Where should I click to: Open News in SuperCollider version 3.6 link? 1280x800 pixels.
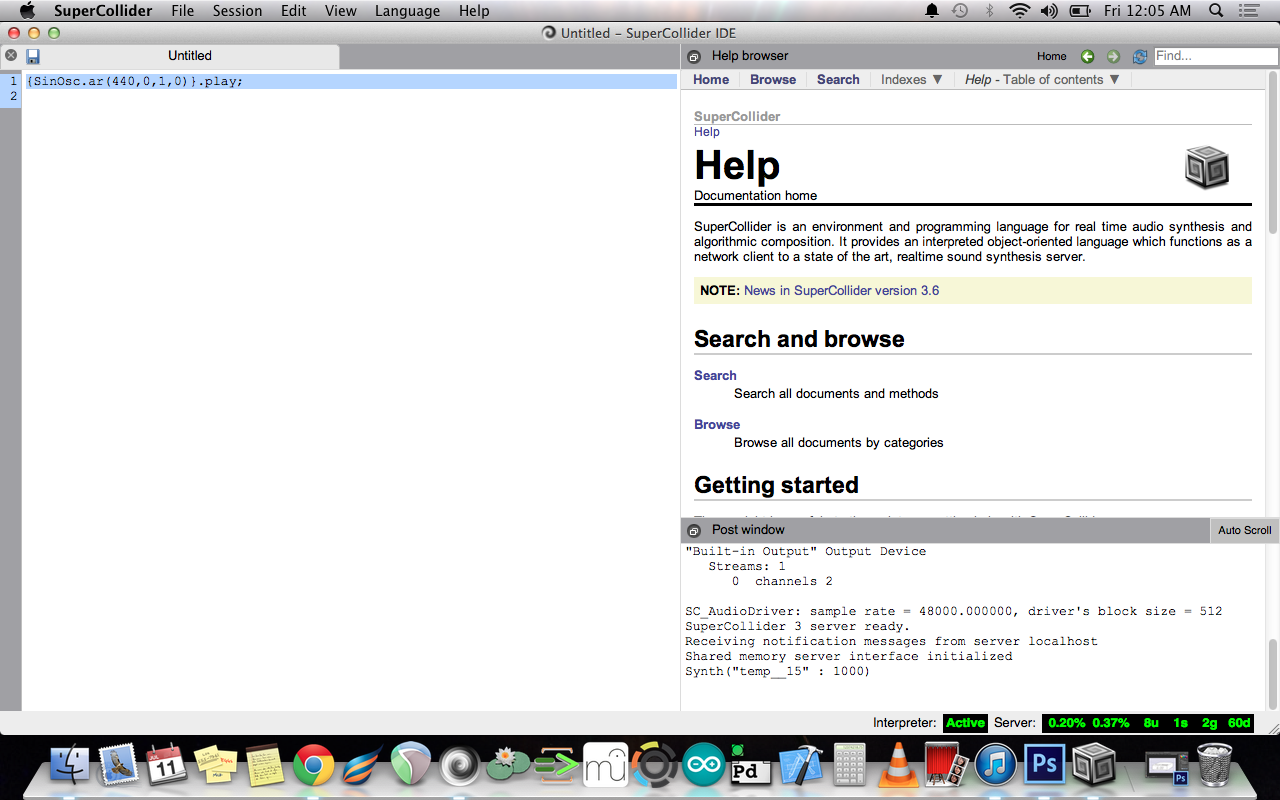click(x=841, y=291)
